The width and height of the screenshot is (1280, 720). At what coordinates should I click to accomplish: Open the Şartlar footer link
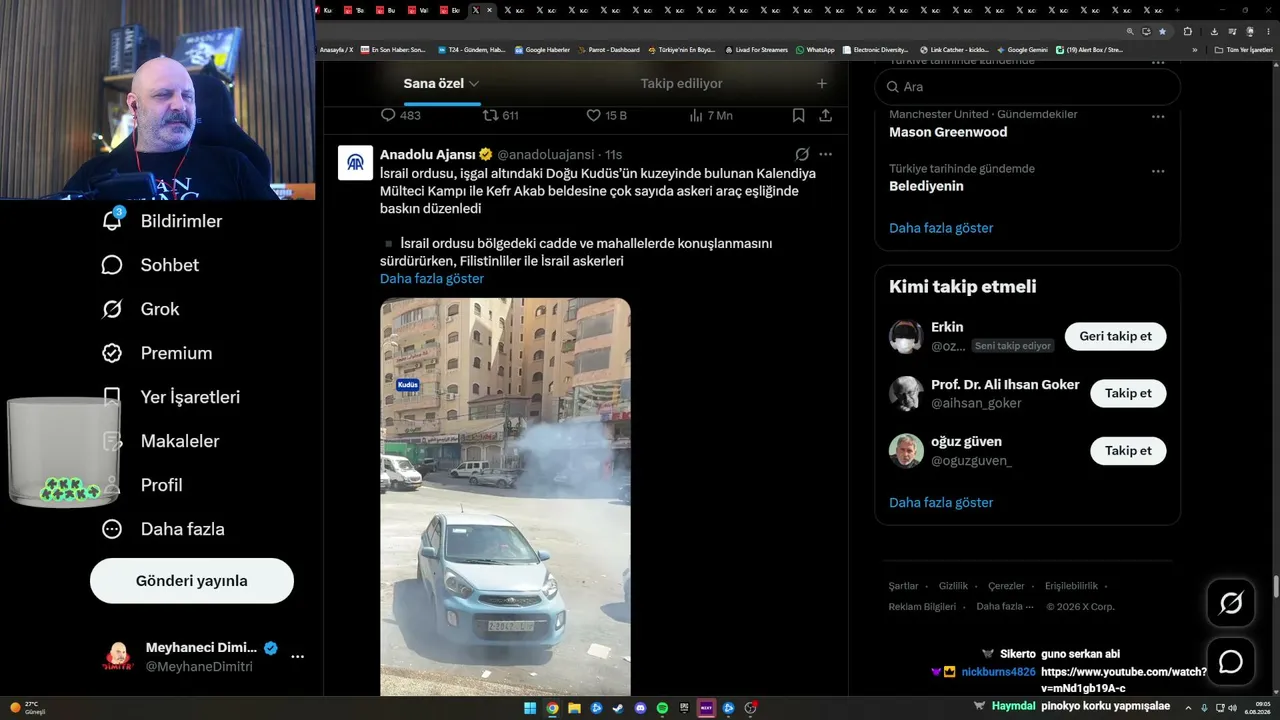point(903,586)
